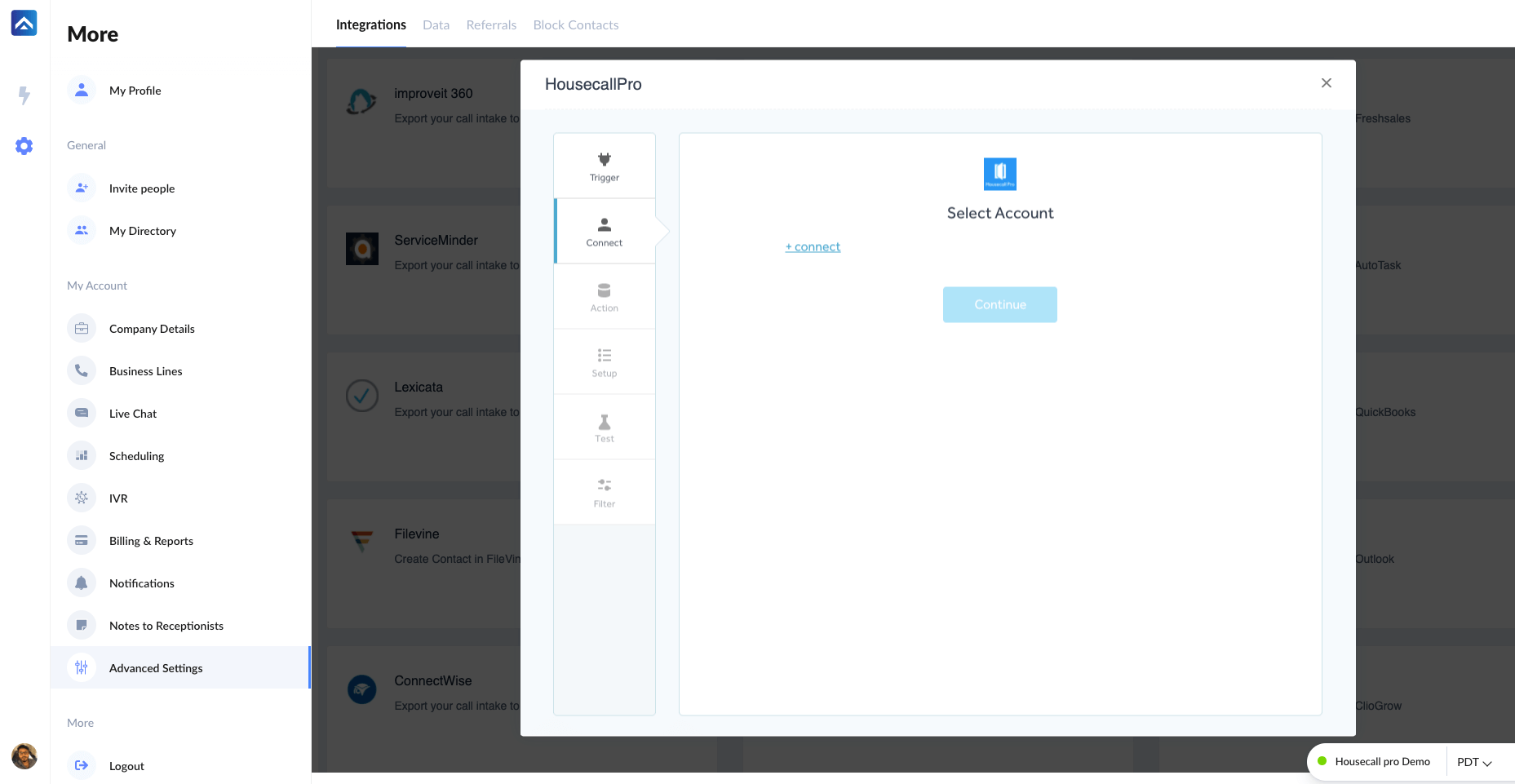This screenshot has height=784, width=1515.
Task: Click the + connect link
Action: (813, 246)
